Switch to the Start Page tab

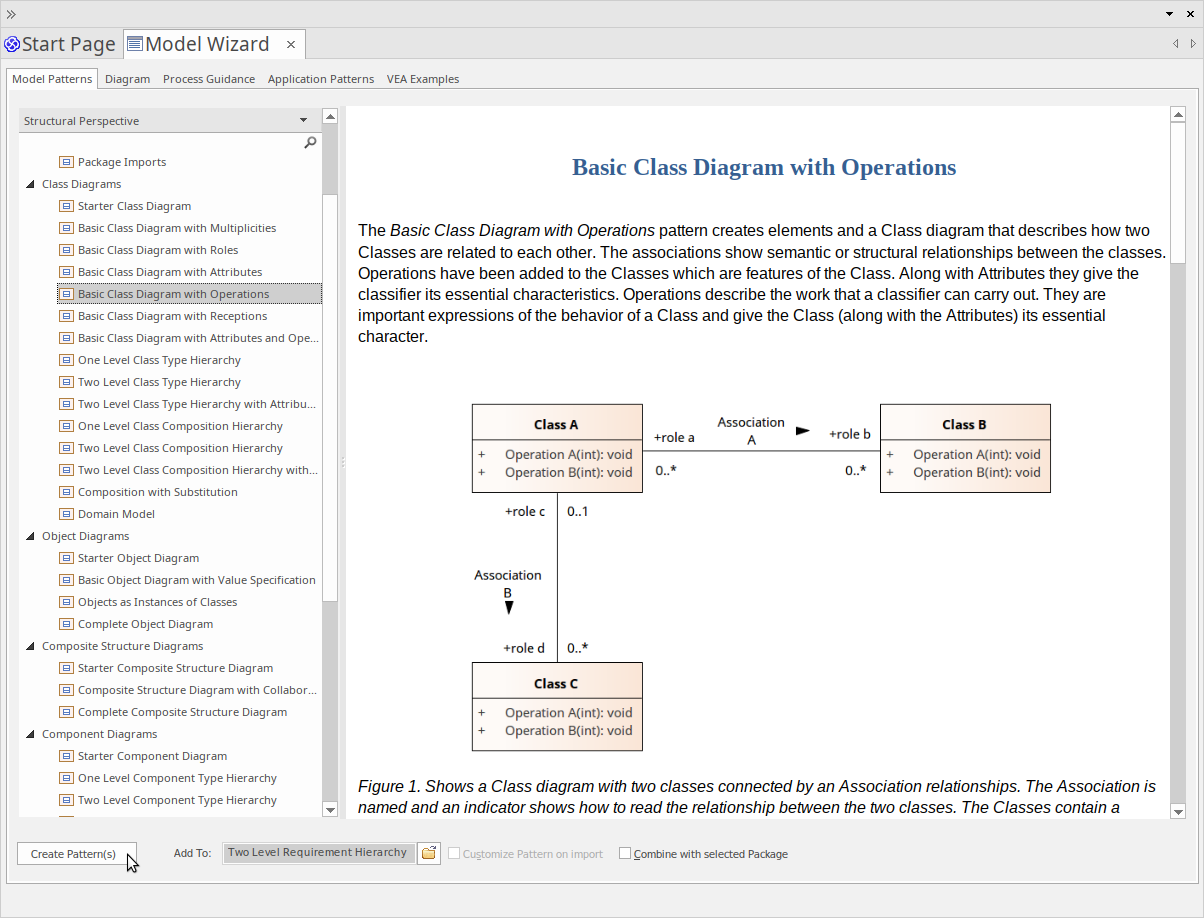pos(60,44)
